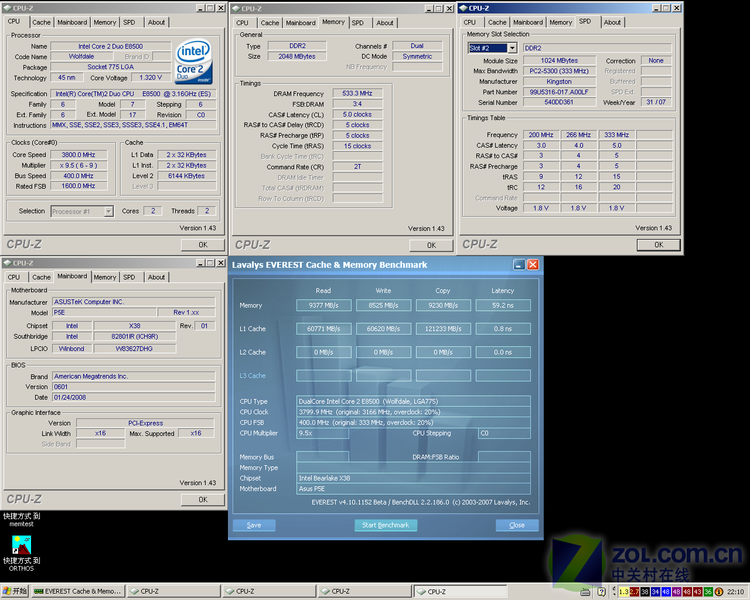Select the ASUSTeK Computer INC. manufacturer field
The width and height of the screenshot is (750, 600).
point(133,302)
